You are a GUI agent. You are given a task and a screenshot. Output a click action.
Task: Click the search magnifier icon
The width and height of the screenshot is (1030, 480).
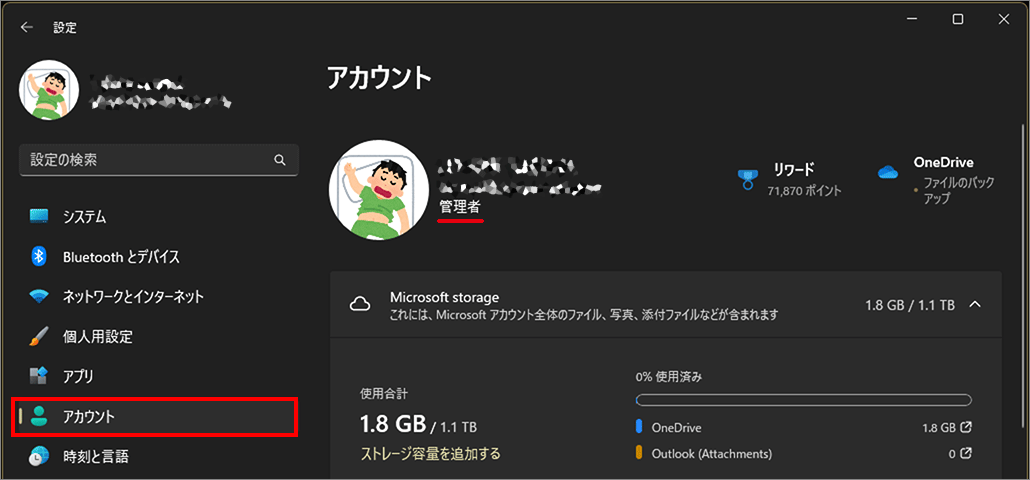[x=280, y=160]
